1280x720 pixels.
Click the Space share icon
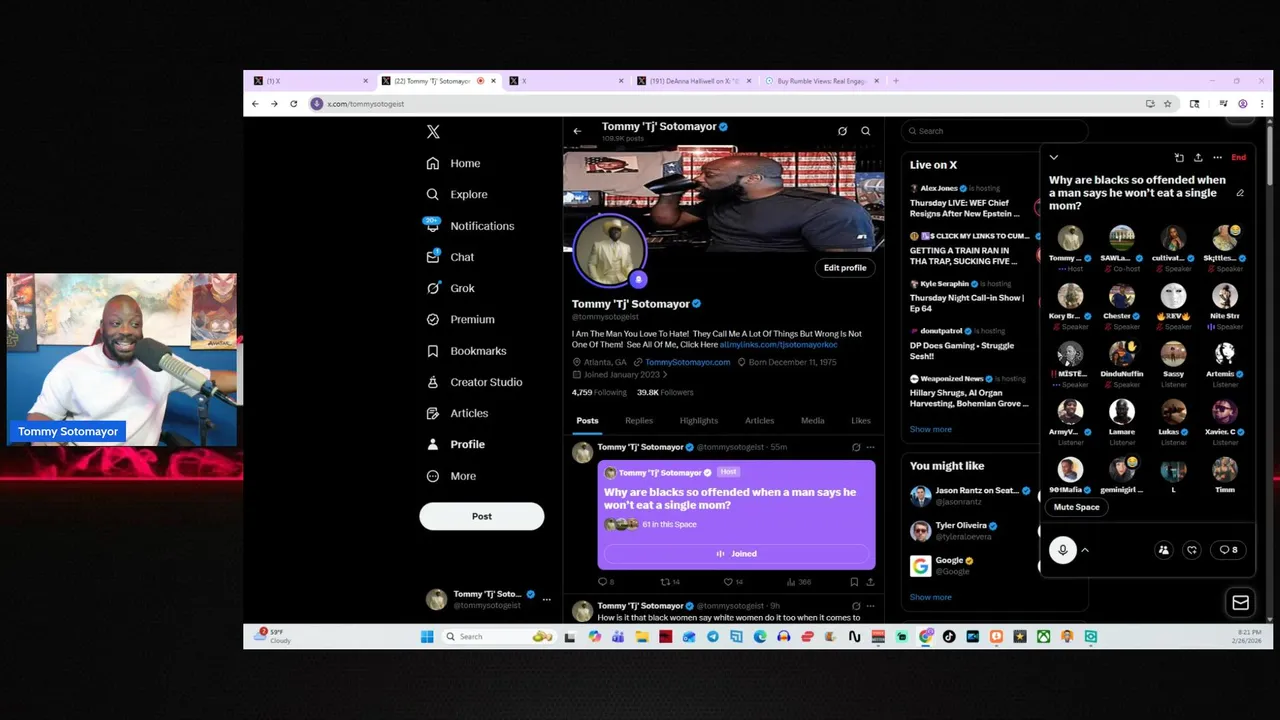(x=1198, y=157)
